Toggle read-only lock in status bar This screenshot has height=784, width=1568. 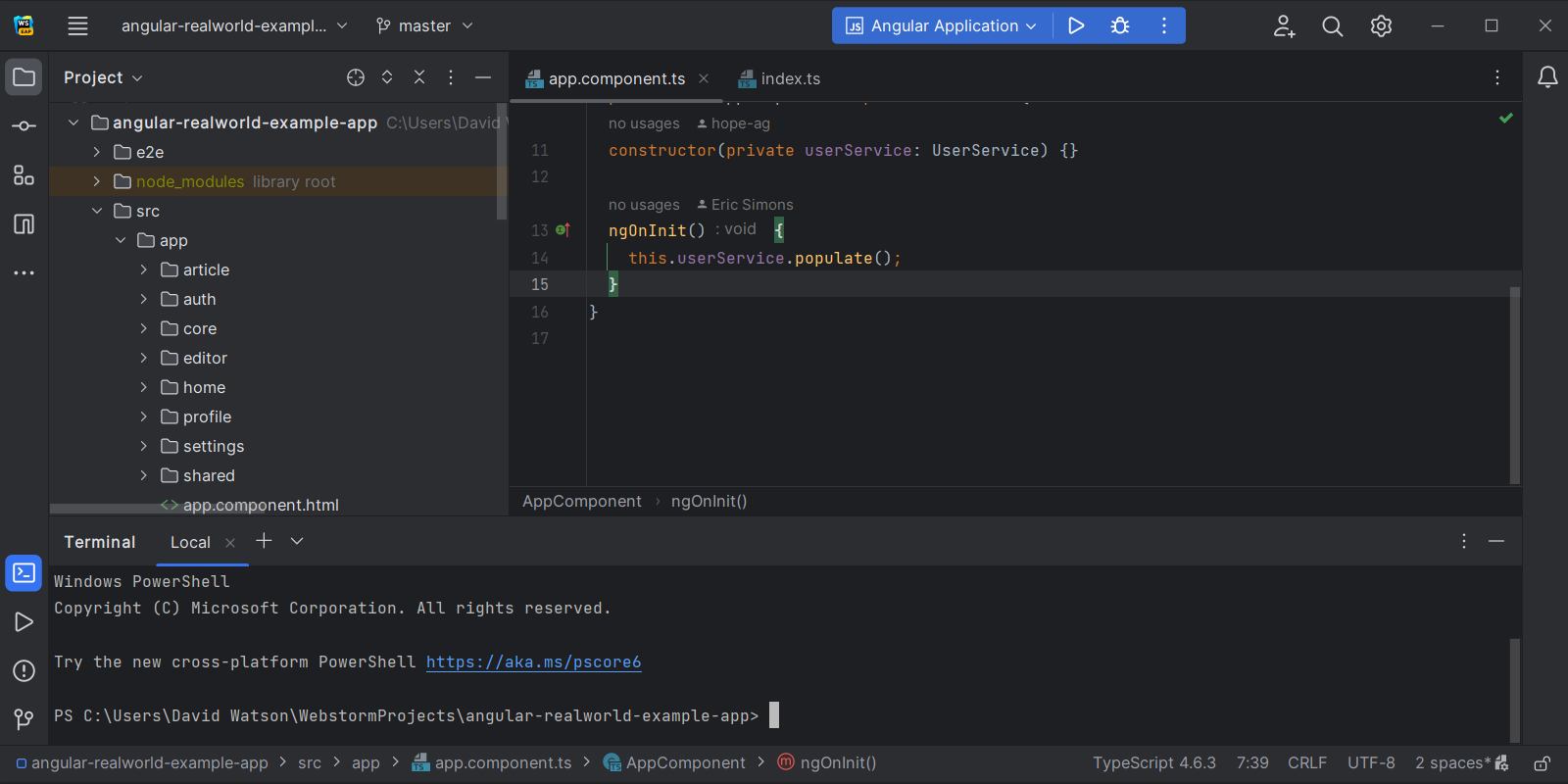coord(1542,763)
